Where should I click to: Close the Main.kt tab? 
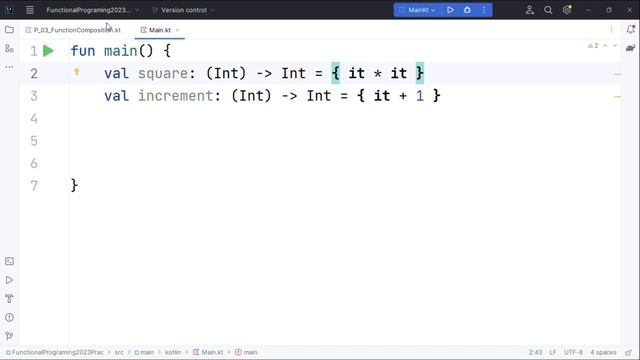point(177,30)
